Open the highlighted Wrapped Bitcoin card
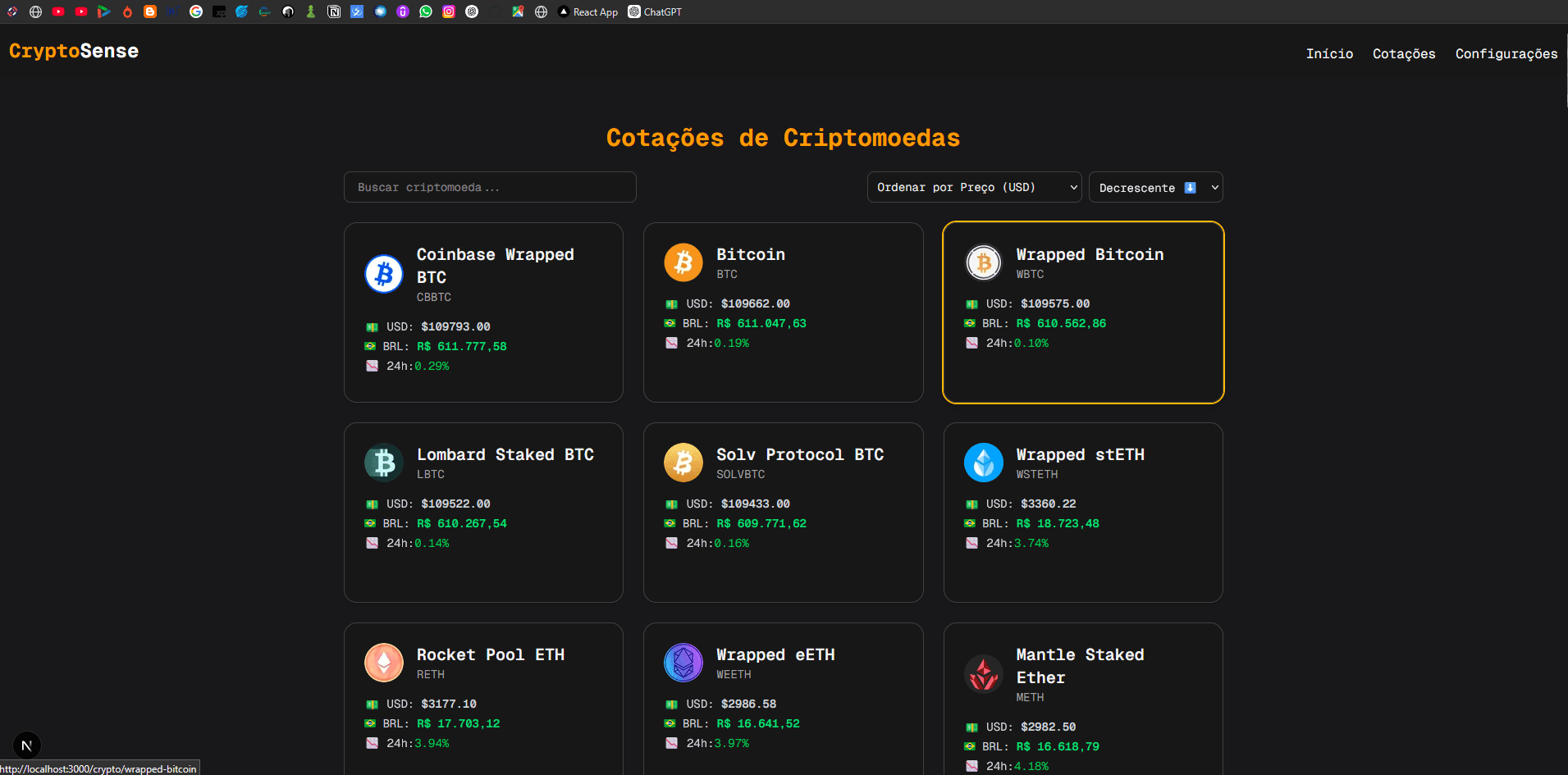 [1083, 312]
